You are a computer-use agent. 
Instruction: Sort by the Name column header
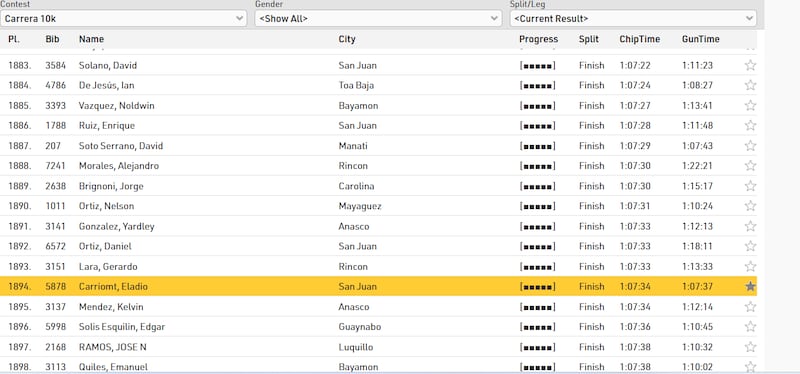coord(91,39)
